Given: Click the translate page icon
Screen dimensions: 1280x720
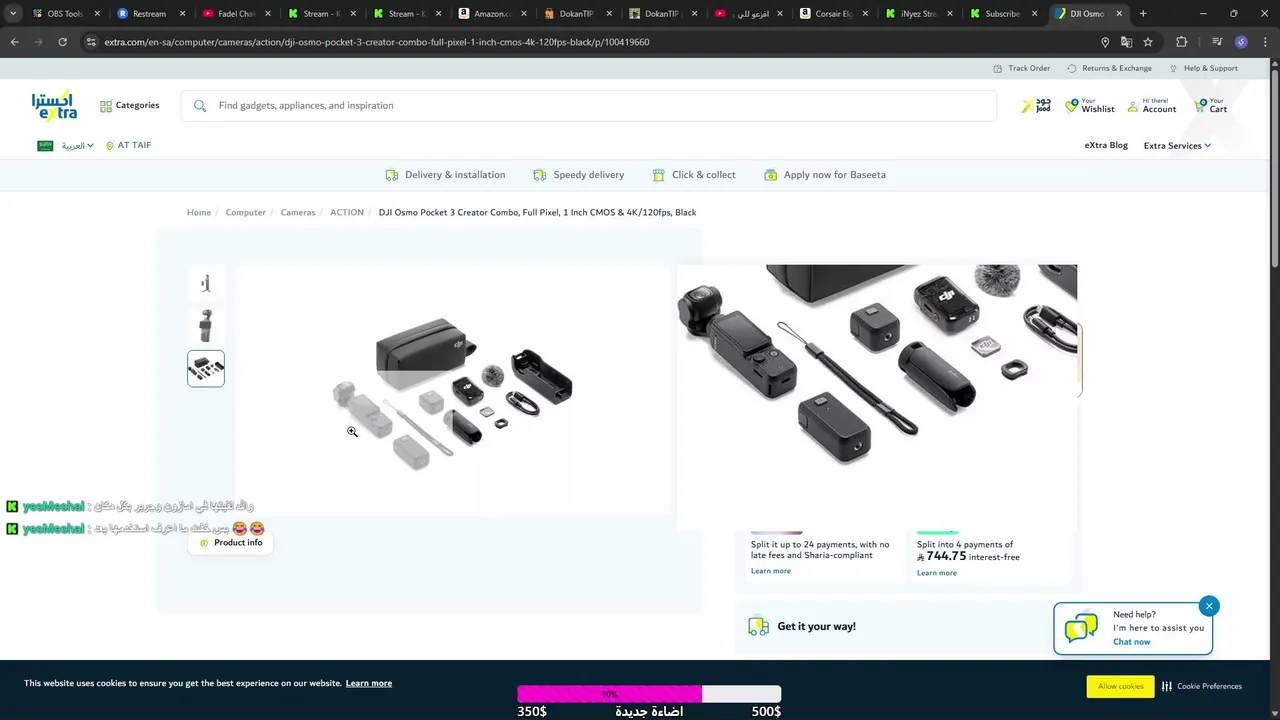Looking at the screenshot, I should pos(1126,42).
